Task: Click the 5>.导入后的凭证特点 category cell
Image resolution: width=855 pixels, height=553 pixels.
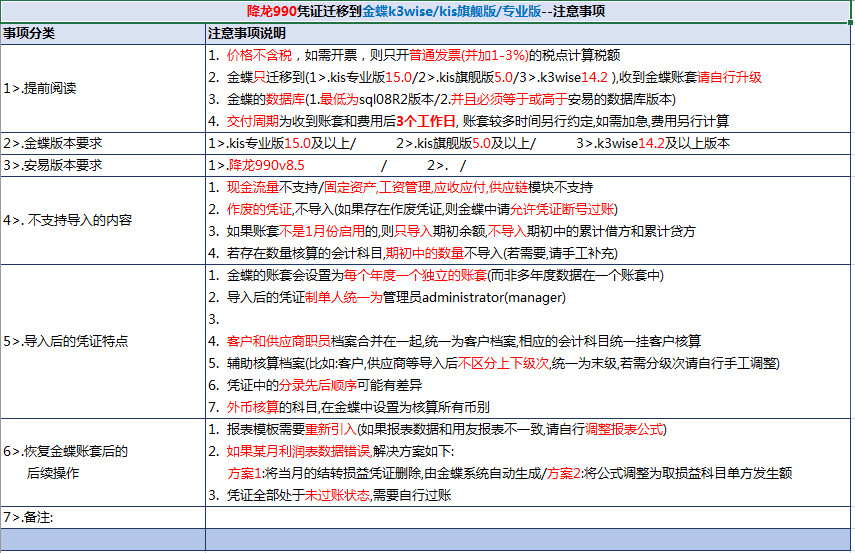Action: [x=103, y=341]
